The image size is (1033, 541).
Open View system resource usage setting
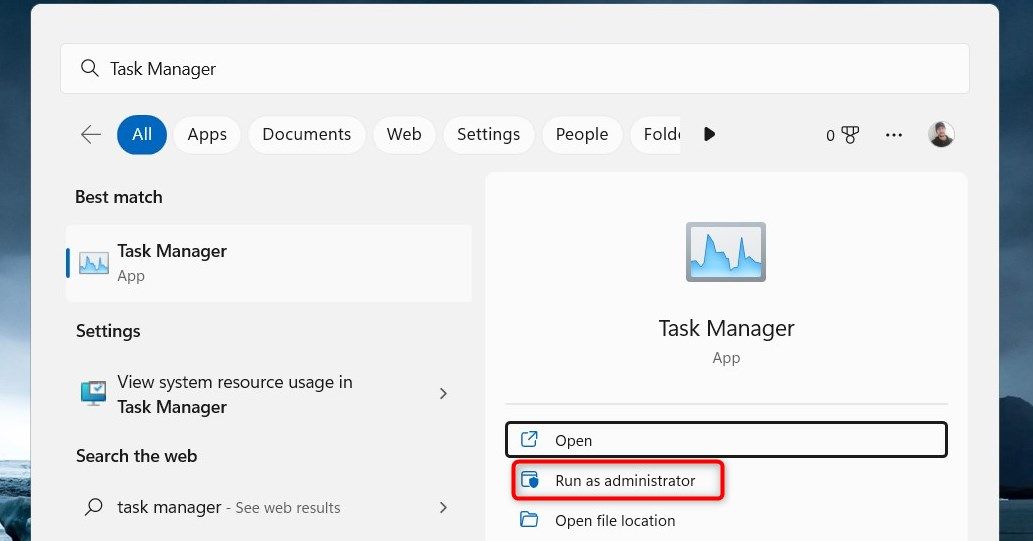(269, 394)
